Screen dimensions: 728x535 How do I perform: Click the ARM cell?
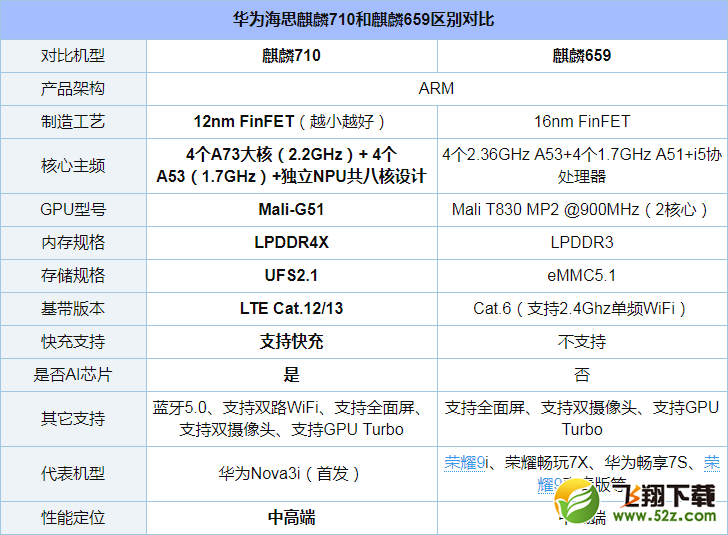pyautogui.click(x=436, y=89)
